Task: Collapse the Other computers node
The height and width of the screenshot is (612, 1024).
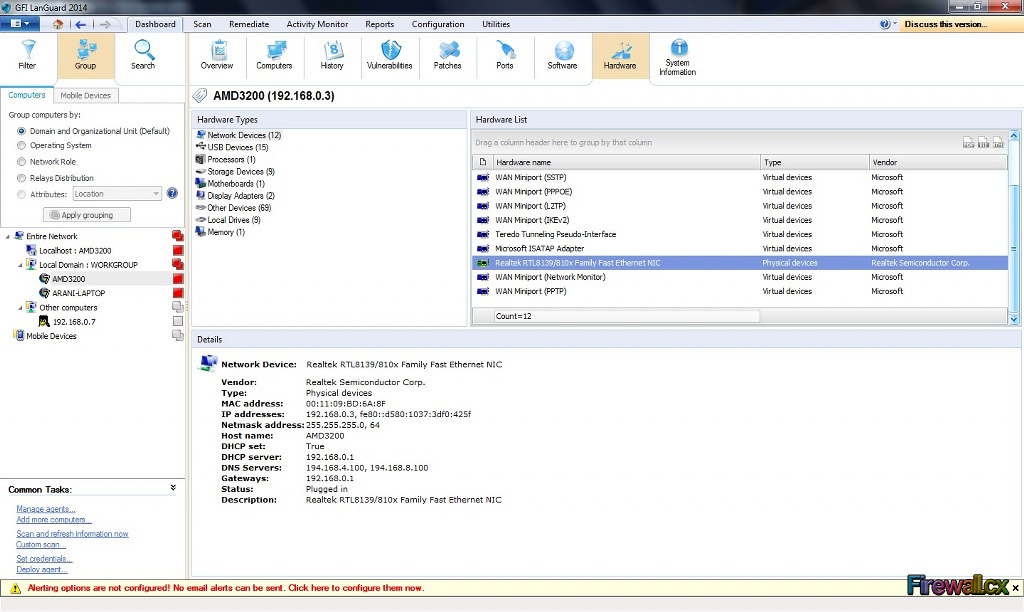Action: point(20,308)
